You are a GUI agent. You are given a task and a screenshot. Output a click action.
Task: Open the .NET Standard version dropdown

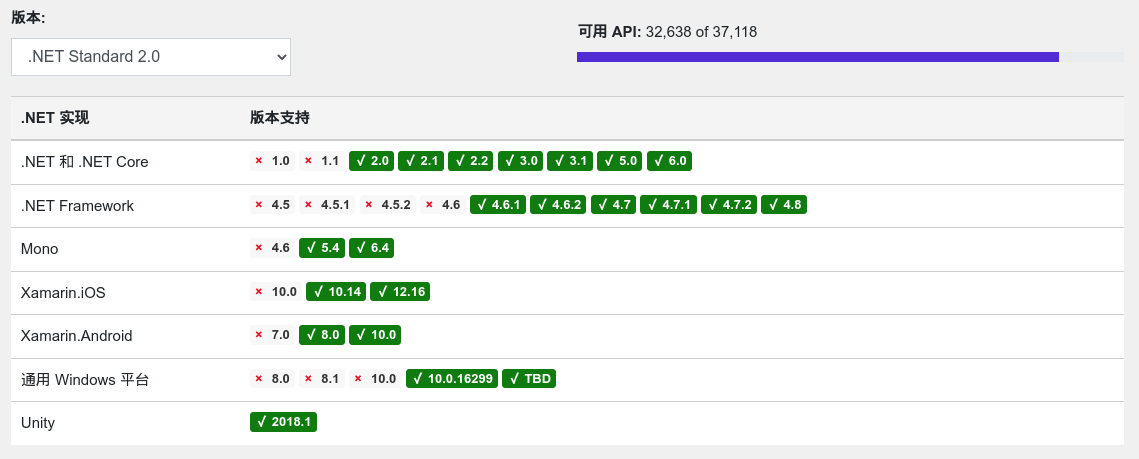point(151,57)
